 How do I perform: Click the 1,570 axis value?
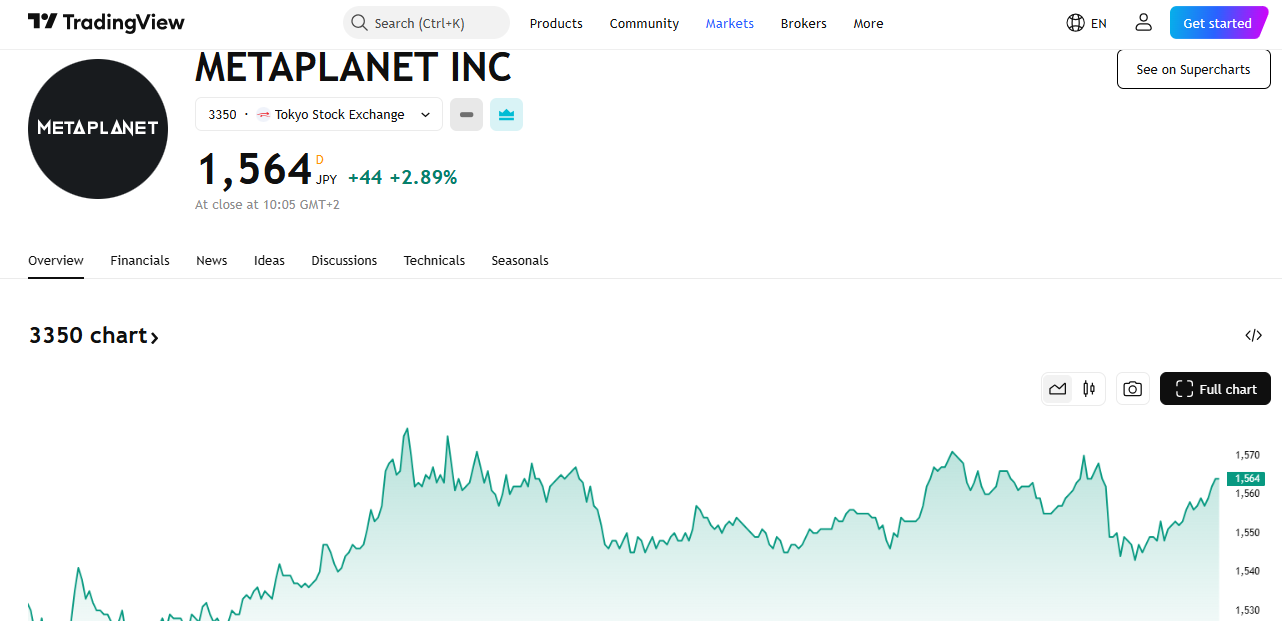coord(1247,454)
